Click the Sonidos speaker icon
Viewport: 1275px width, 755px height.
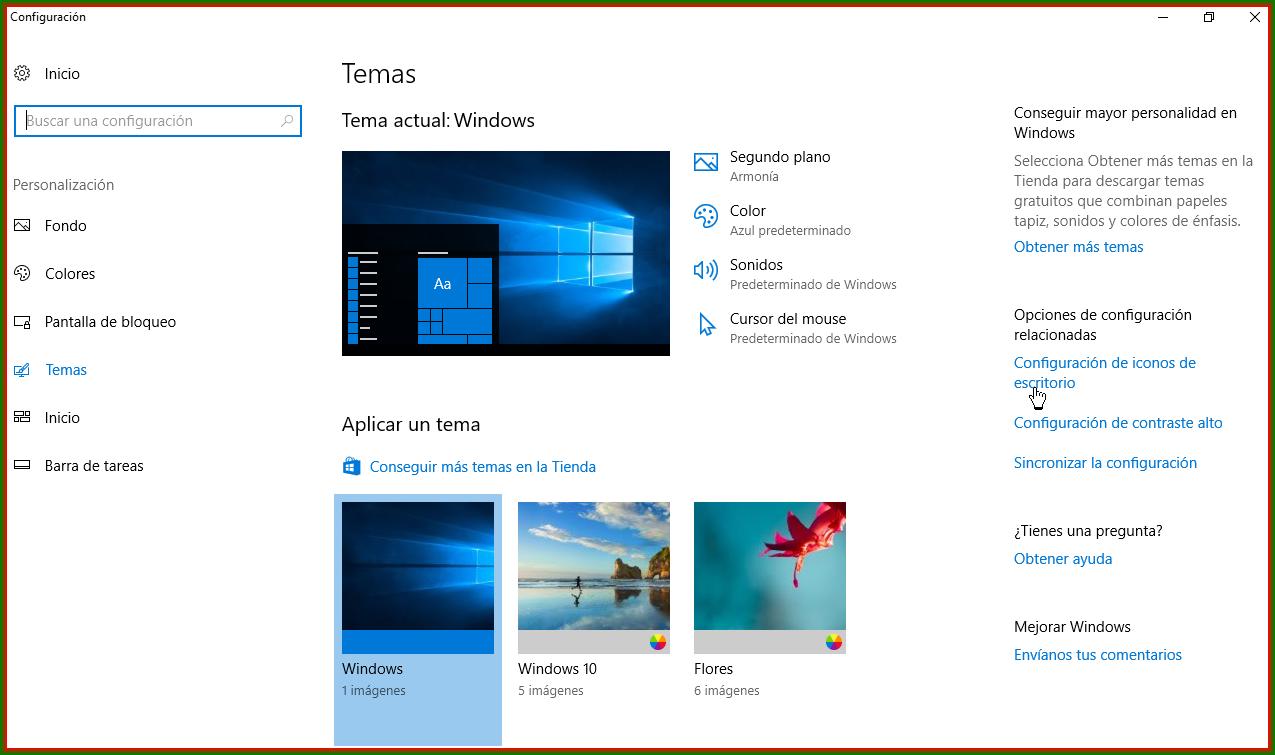pyautogui.click(x=706, y=269)
